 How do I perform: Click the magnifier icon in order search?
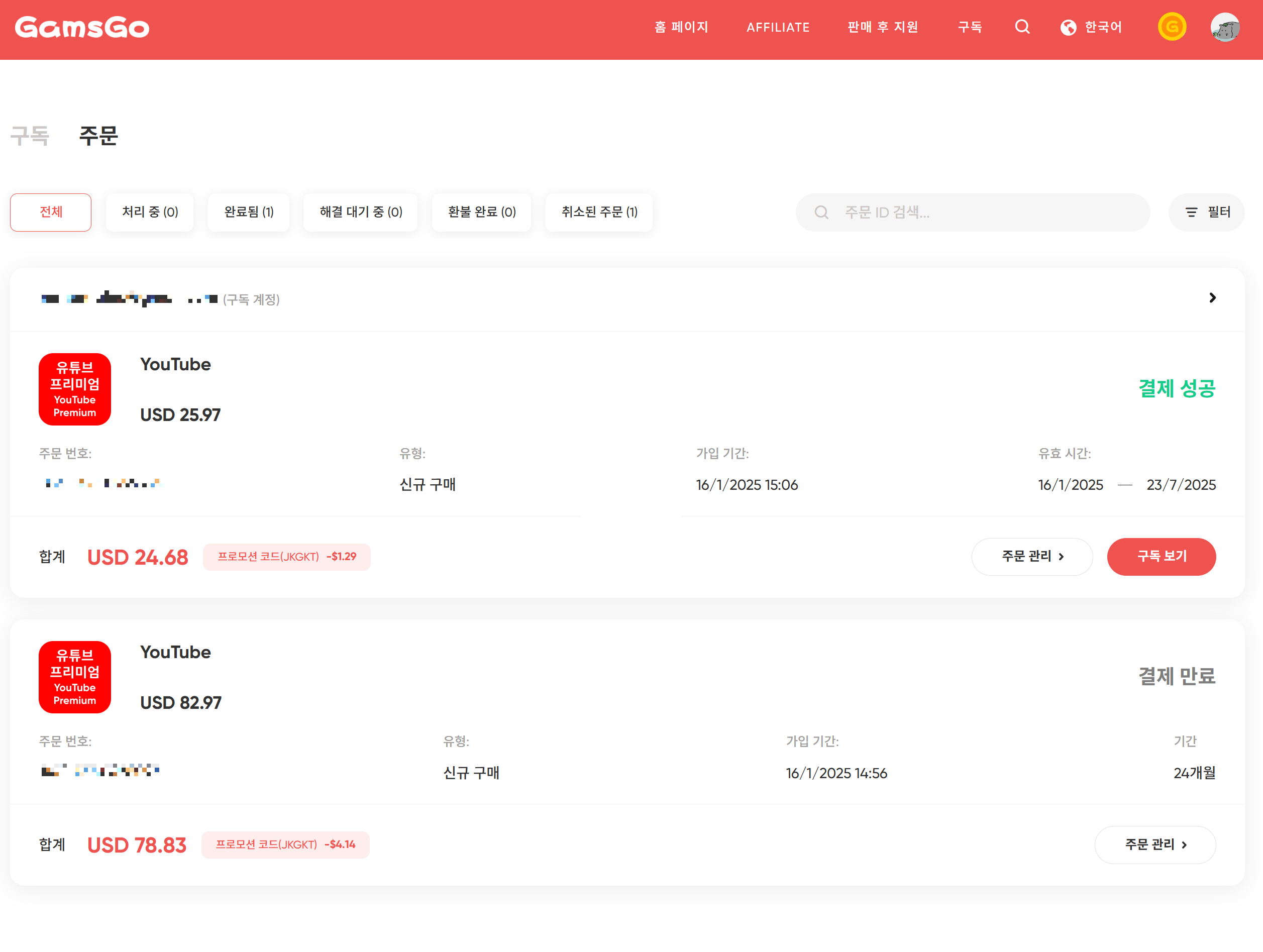point(821,213)
